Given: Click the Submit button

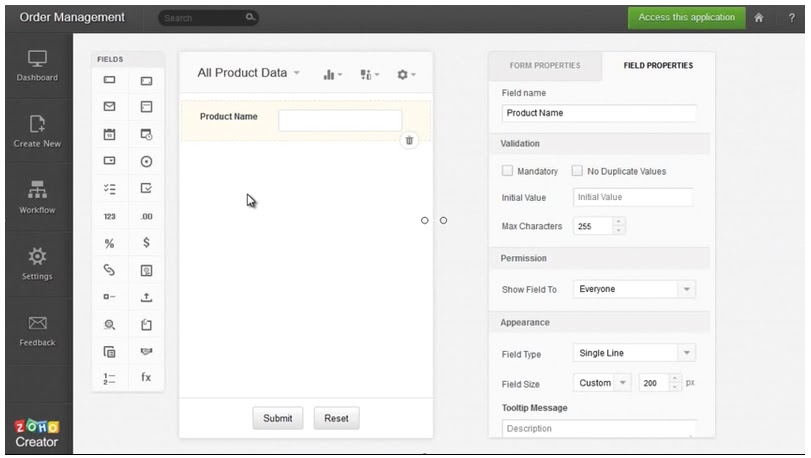Looking at the screenshot, I should (x=278, y=418).
